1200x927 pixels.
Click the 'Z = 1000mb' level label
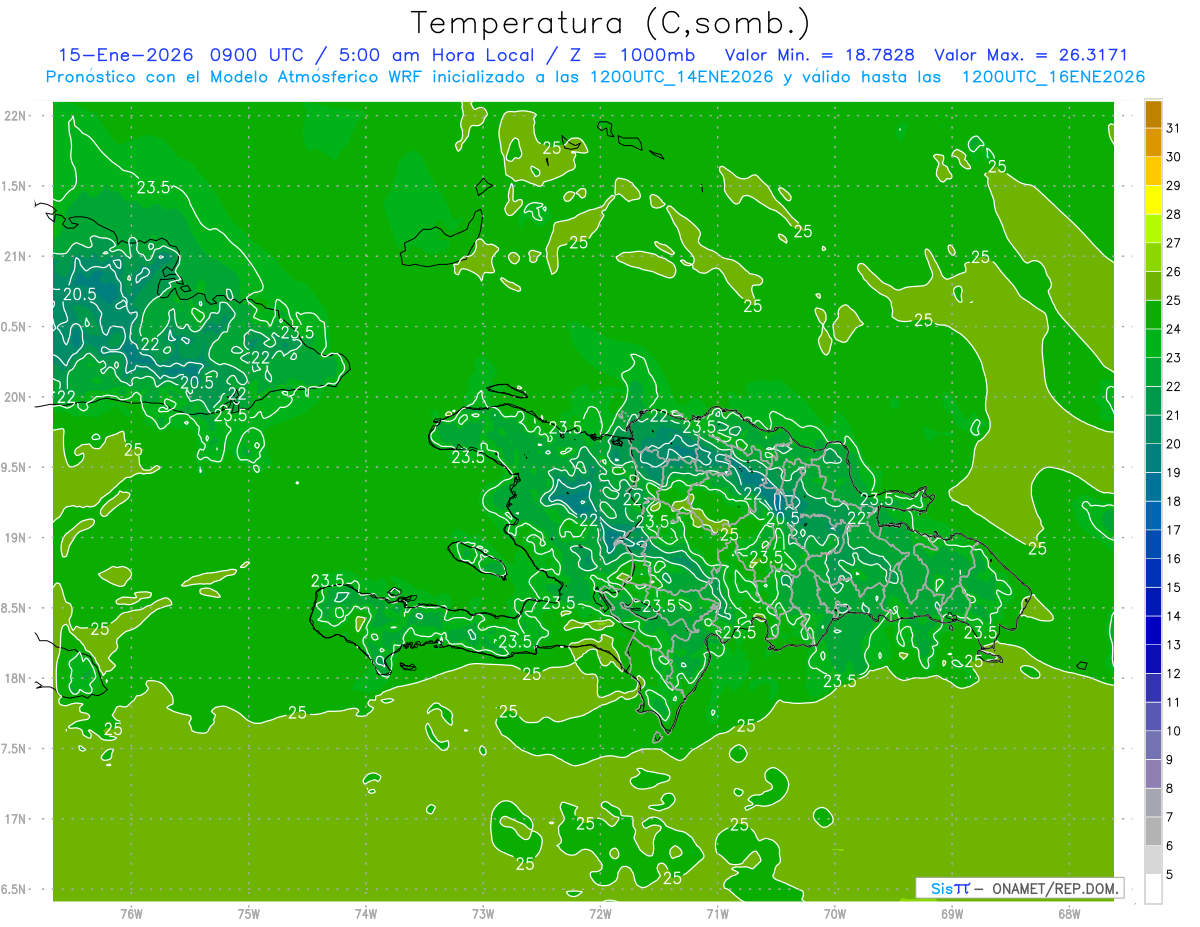pos(631,55)
